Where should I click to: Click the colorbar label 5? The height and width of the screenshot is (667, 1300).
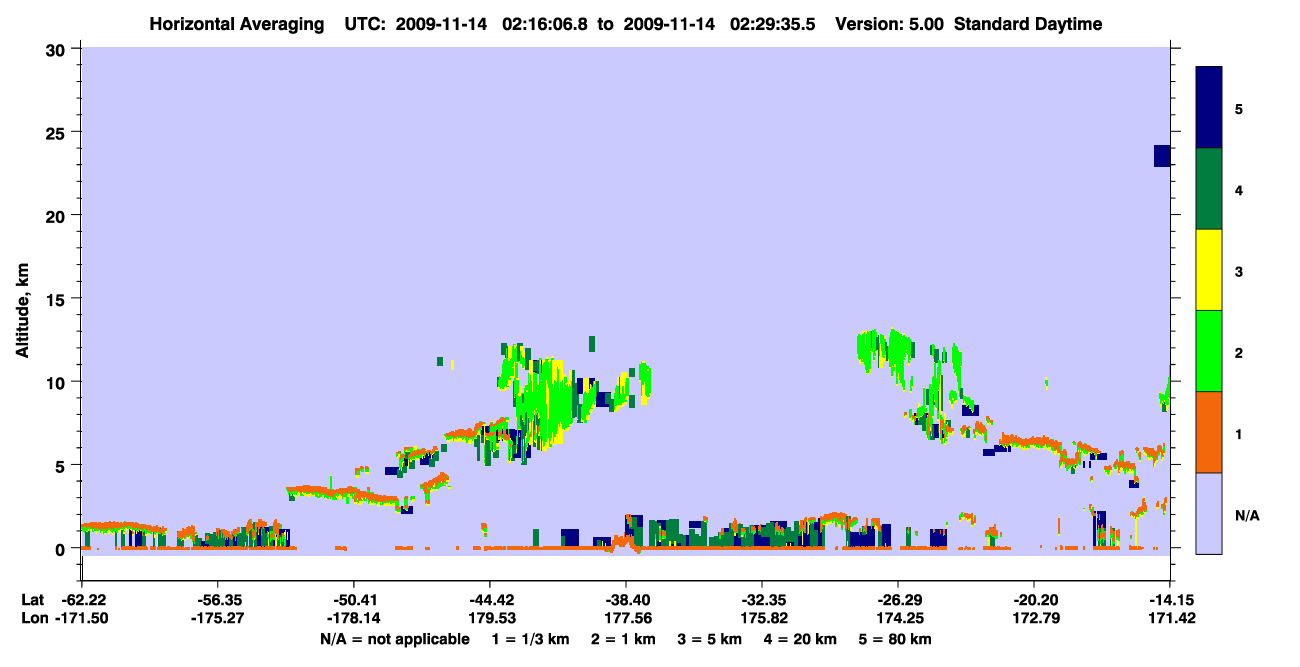coord(1239,108)
